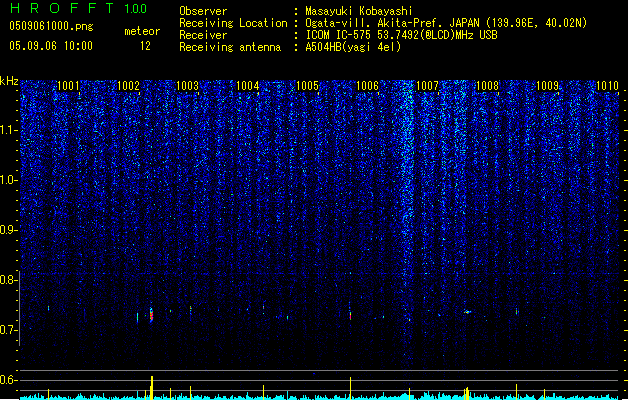Viewport: 629px width, 400px height.
Task: Click the 1004 time marker
Action: pyautogui.click(x=248, y=85)
